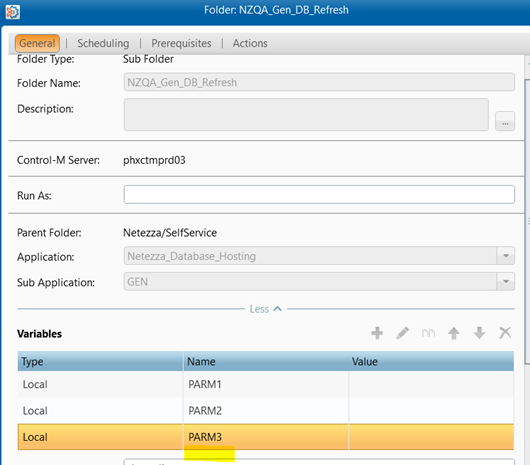Click the Sub Folder type text

click(148, 59)
